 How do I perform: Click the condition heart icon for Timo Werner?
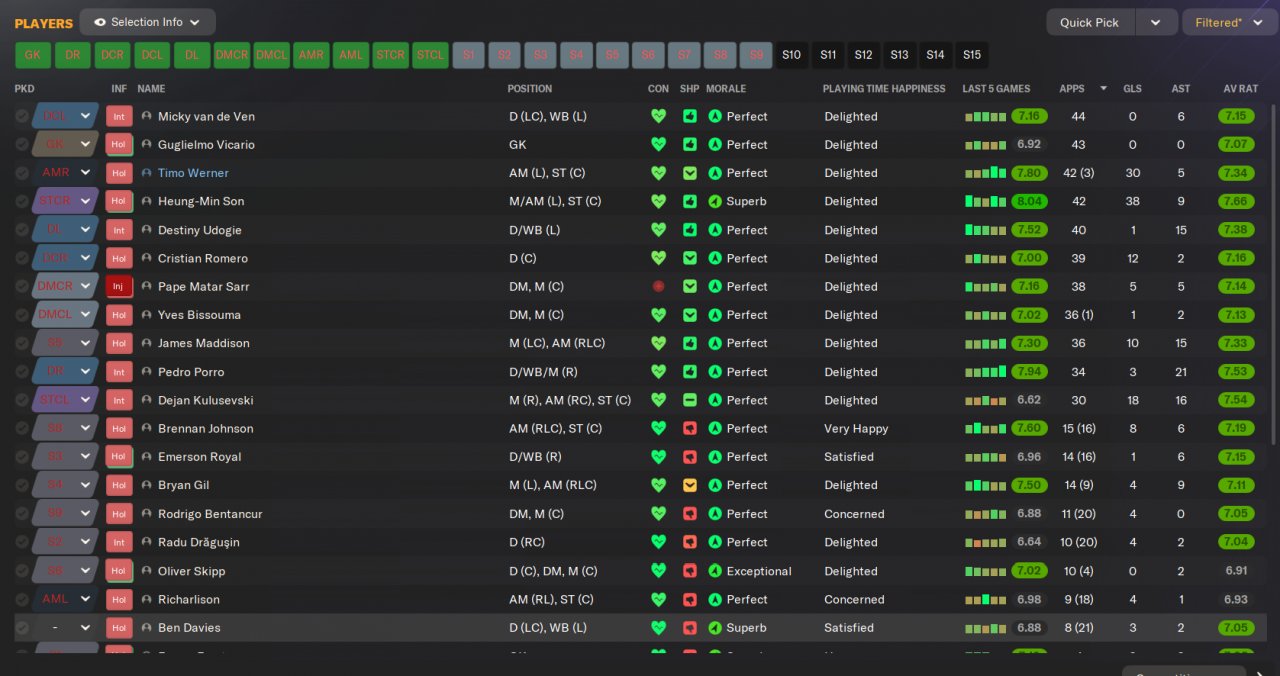[x=658, y=173]
